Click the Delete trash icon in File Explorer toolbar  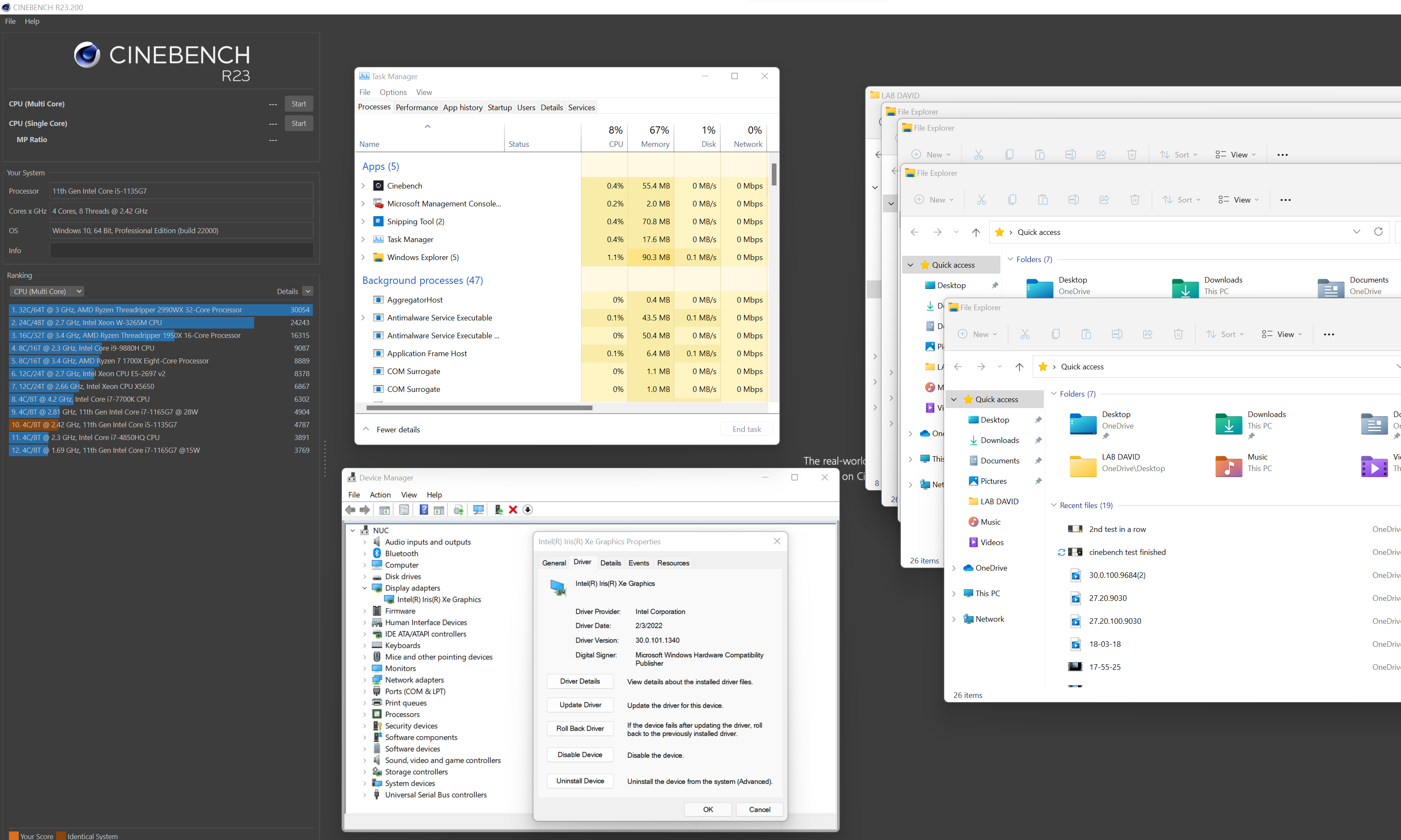(1178, 334)
